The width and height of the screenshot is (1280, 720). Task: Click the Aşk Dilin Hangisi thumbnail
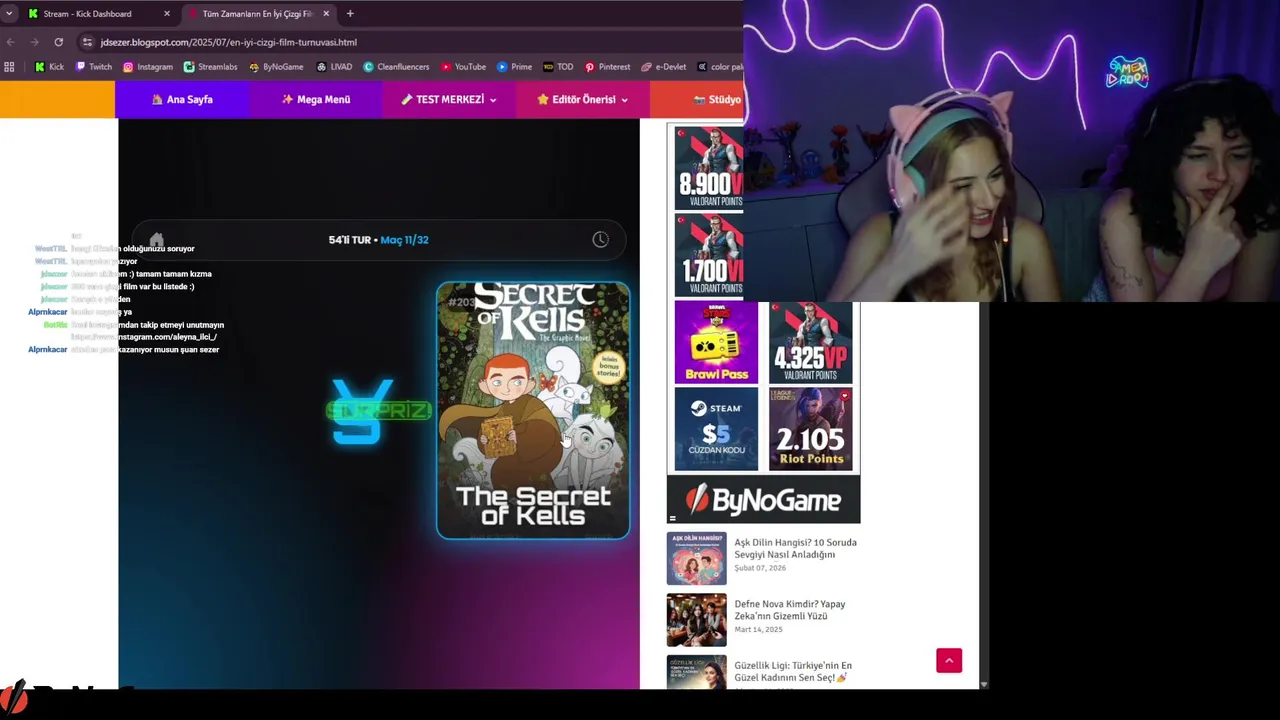click(697, 558)
